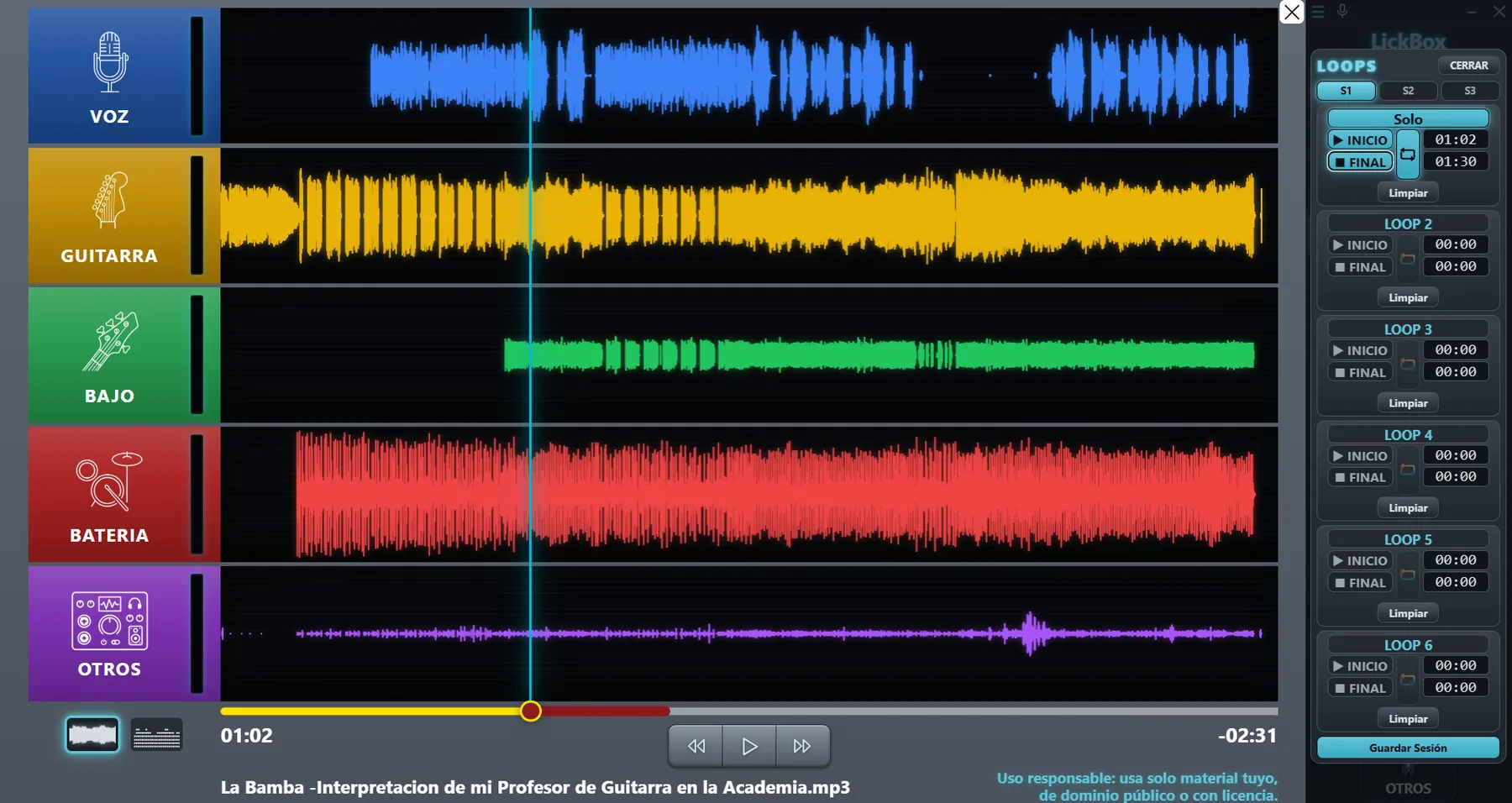The image size is (1512, 803).
Task: Click the GUITARRA volume level bar
Action: click(197, 215)
